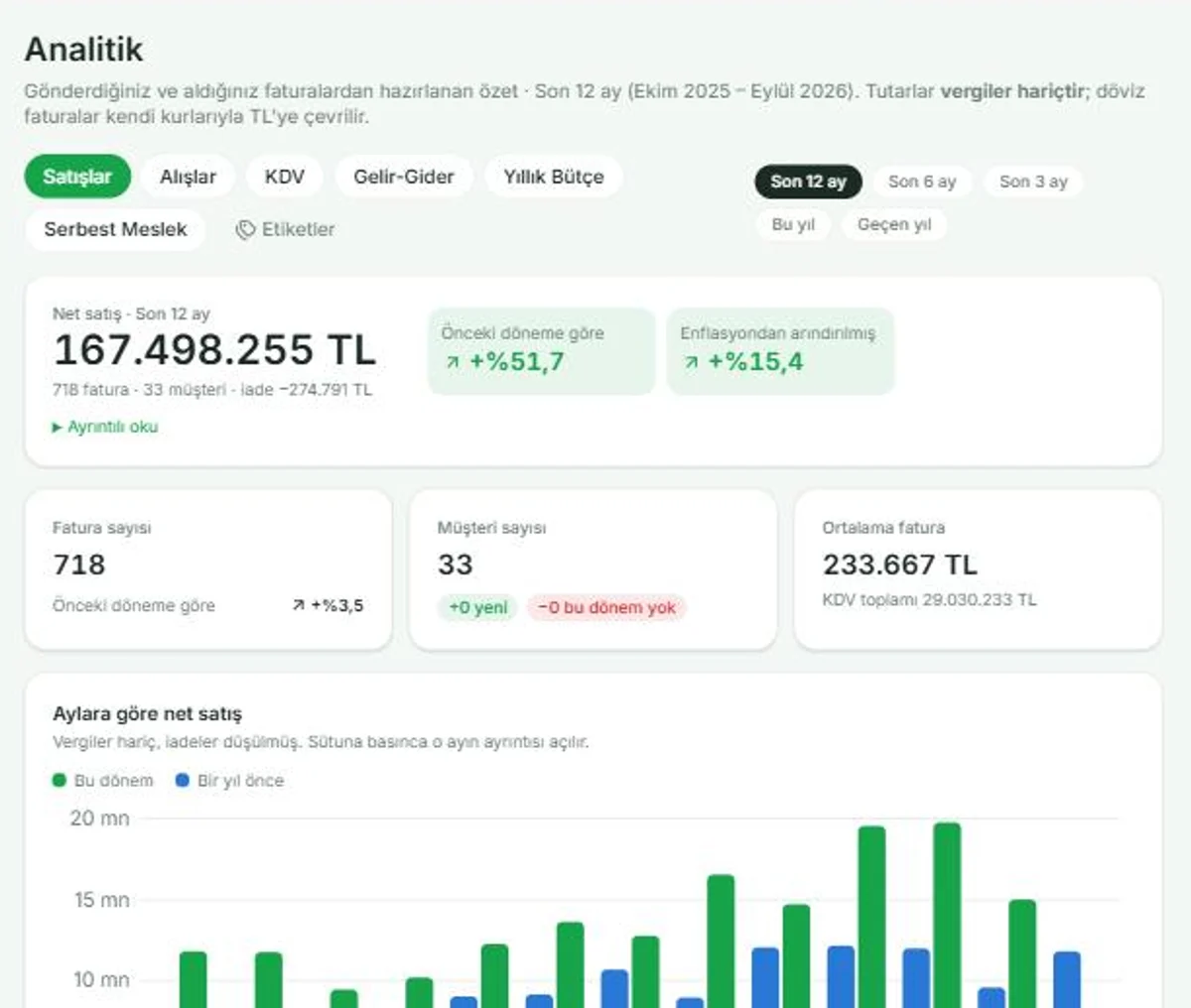Click the 33 customer count value
1191x1008 pixels.
[x=455, y=565]
